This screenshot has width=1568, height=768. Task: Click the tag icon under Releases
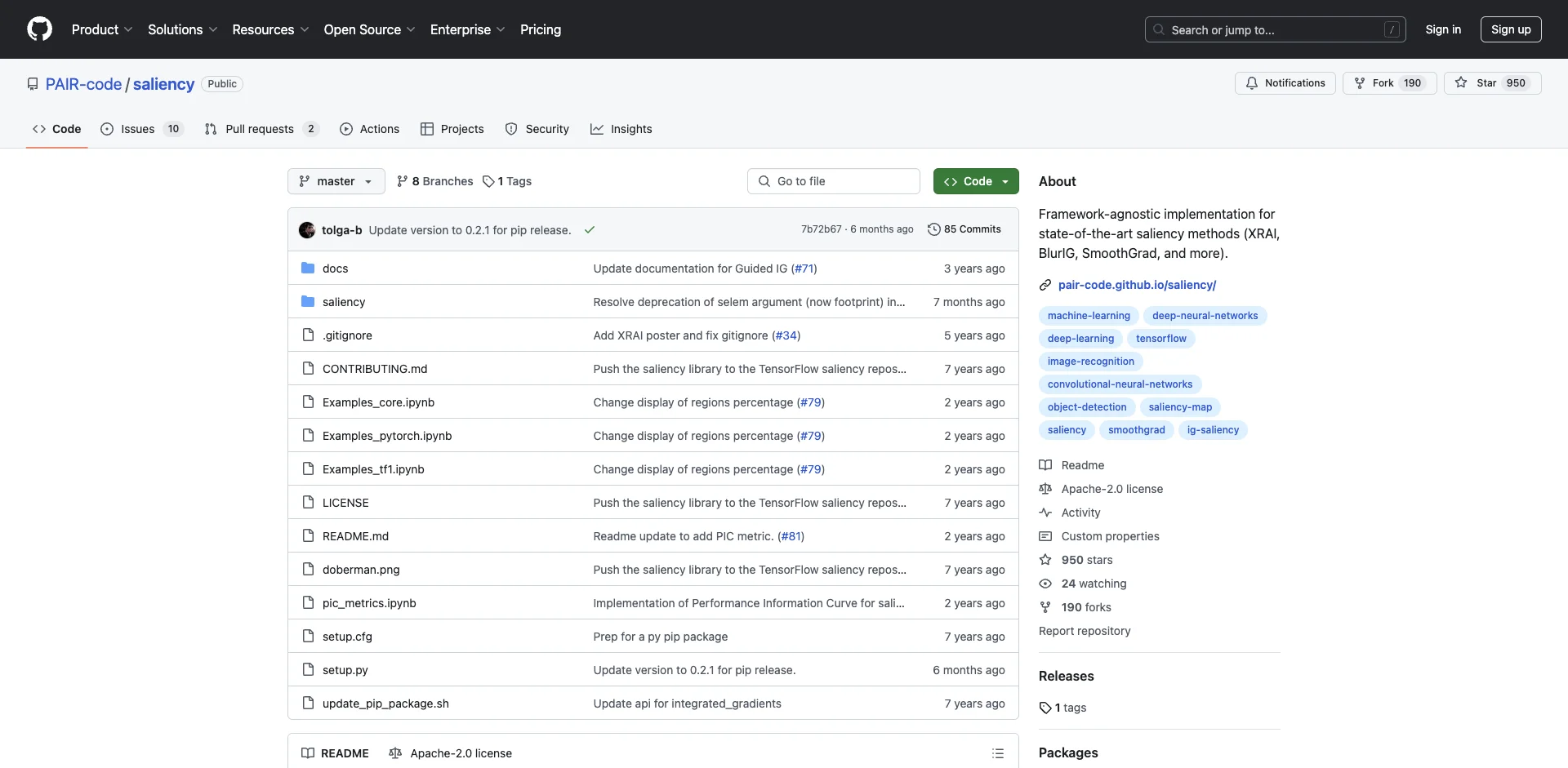click(1045, 708)
